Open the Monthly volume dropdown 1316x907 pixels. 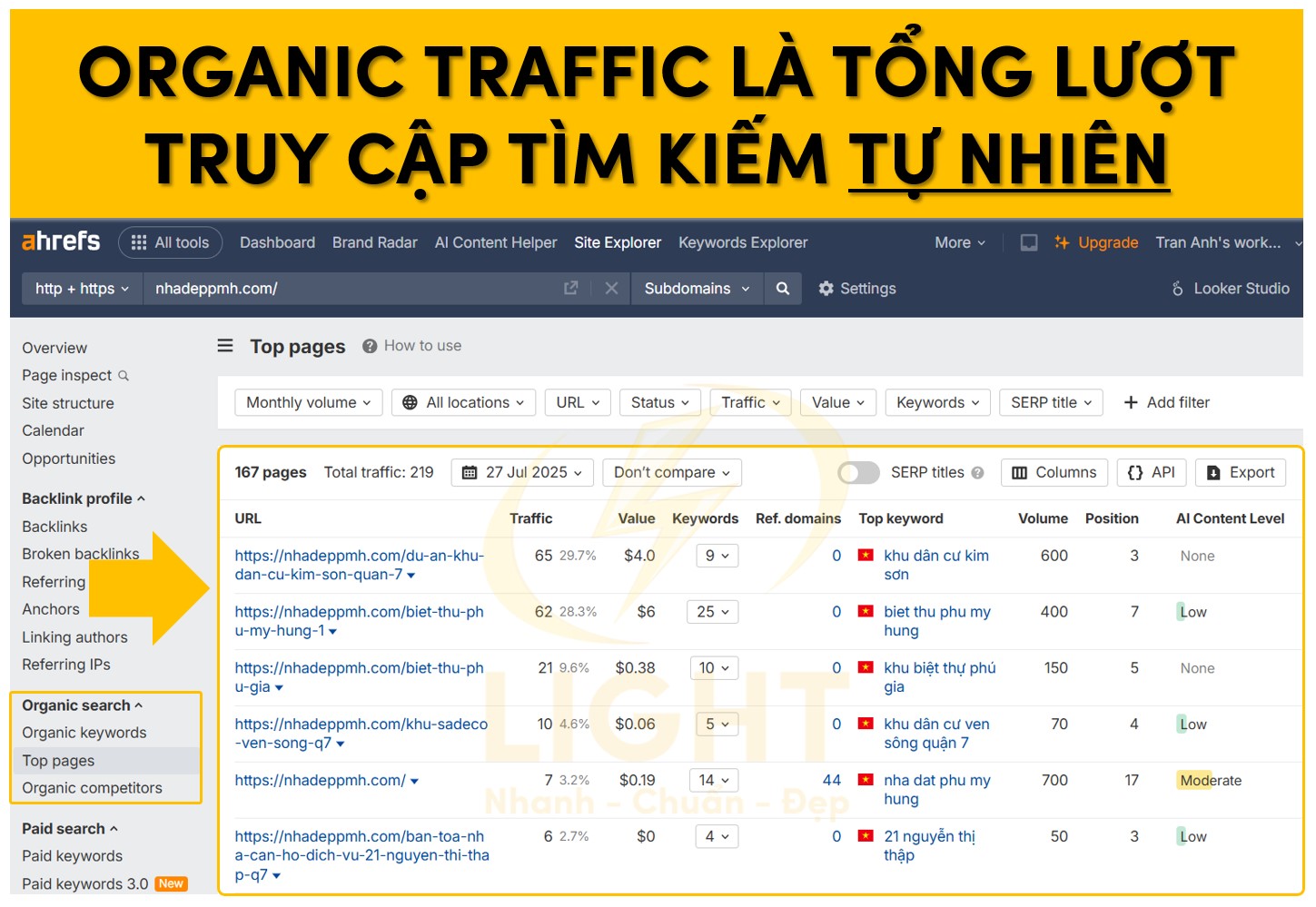[x=309, y=402]
